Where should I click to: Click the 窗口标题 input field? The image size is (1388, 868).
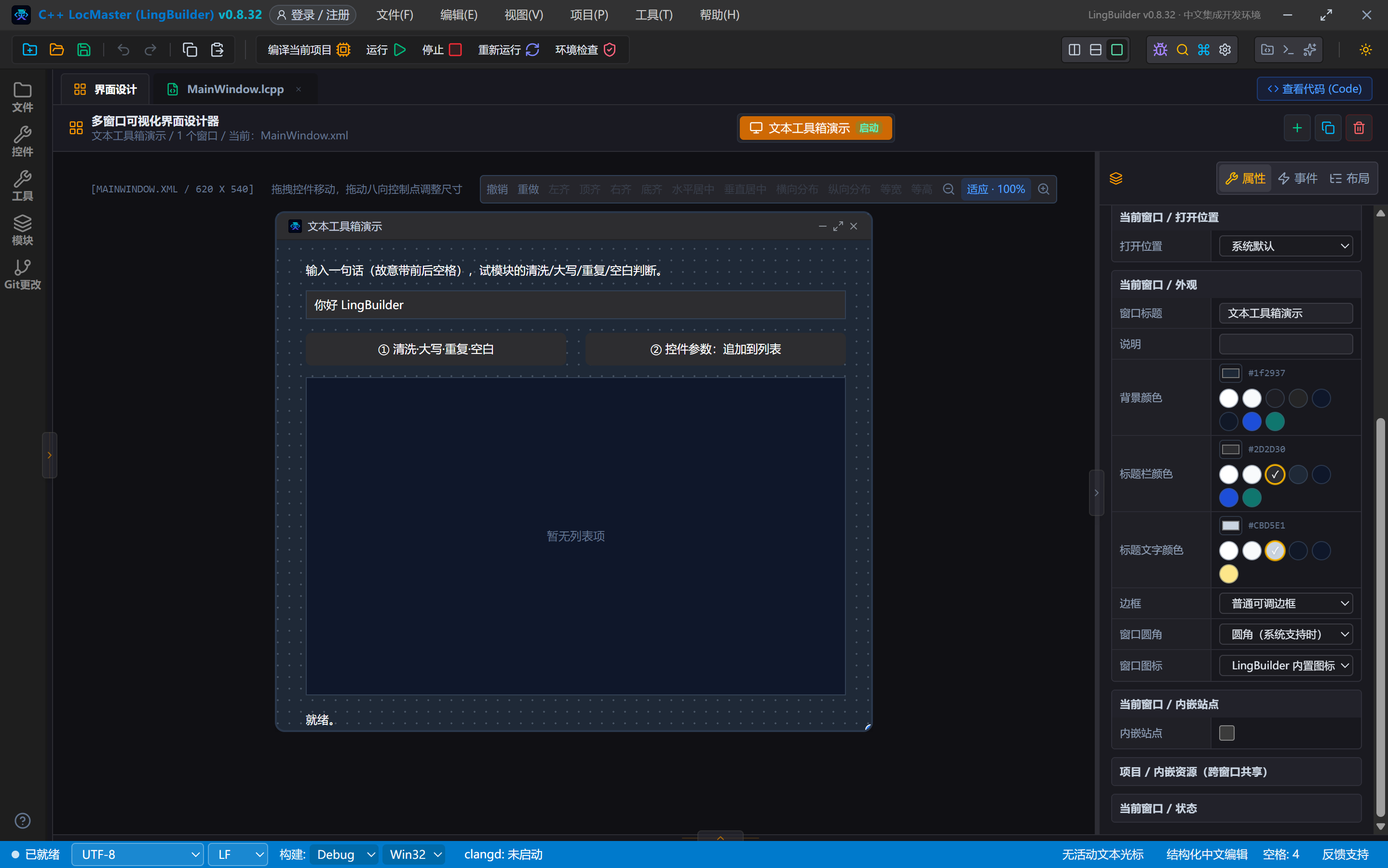(1286, 313)
